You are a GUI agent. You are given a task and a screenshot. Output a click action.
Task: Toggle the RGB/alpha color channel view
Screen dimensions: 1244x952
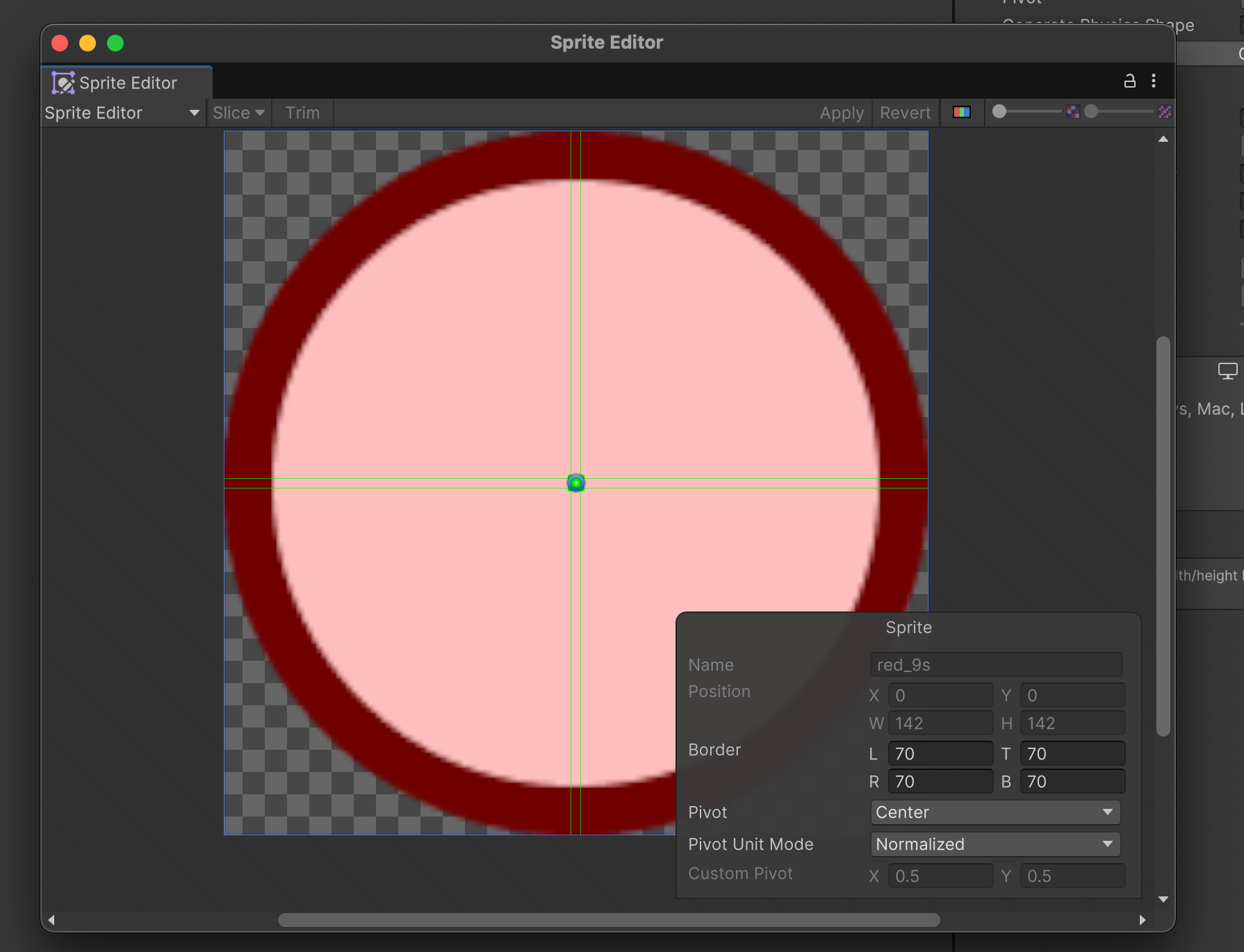[x=962, y=113]
